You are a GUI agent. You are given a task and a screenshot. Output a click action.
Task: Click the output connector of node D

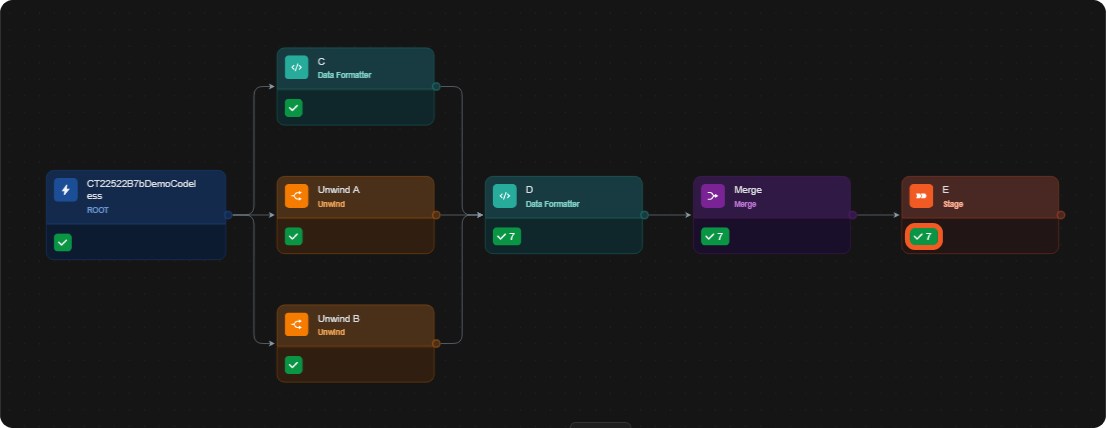[x=644, y=215]
